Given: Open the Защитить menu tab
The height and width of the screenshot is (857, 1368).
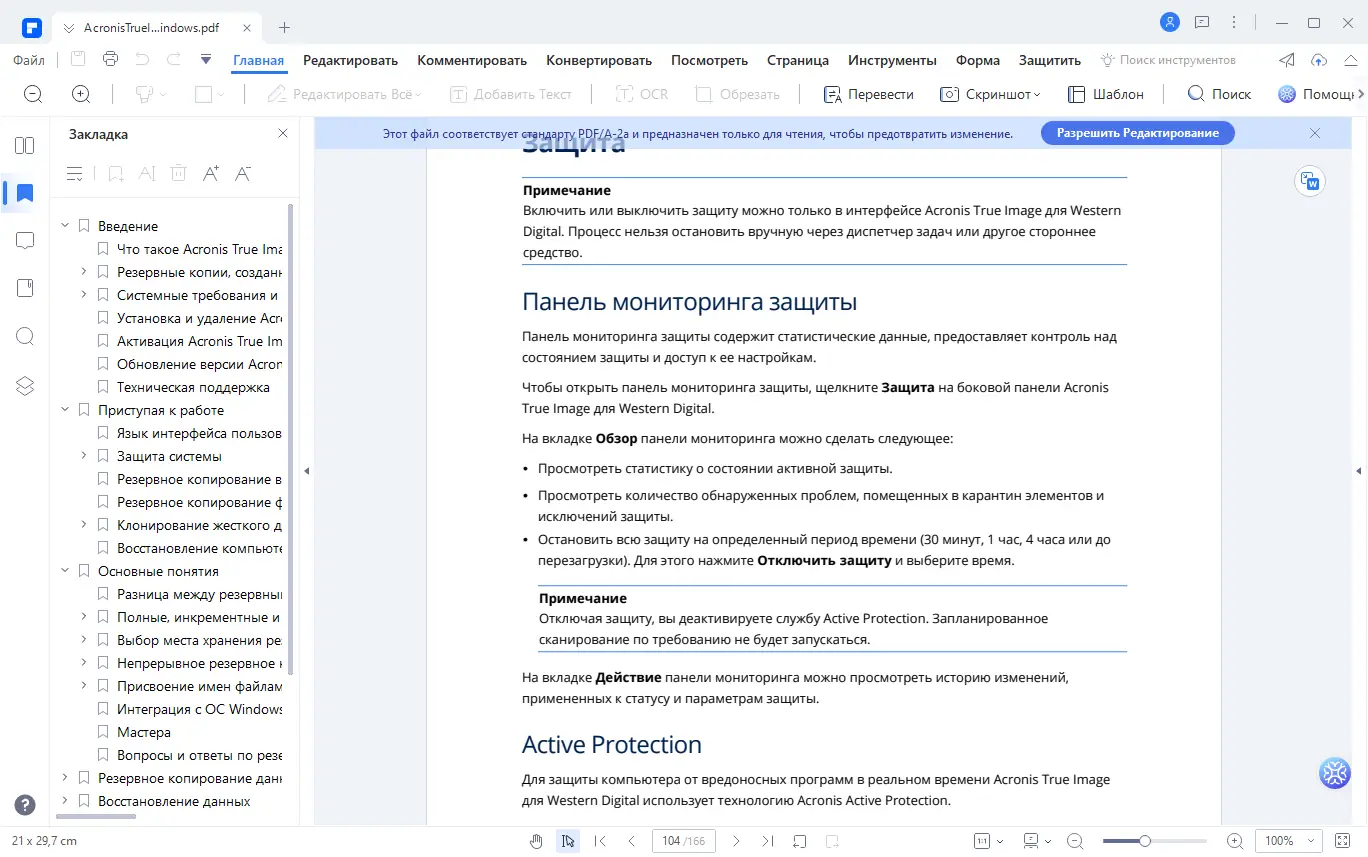Looking at the screenshot, I should click(x=1049, y=60).
